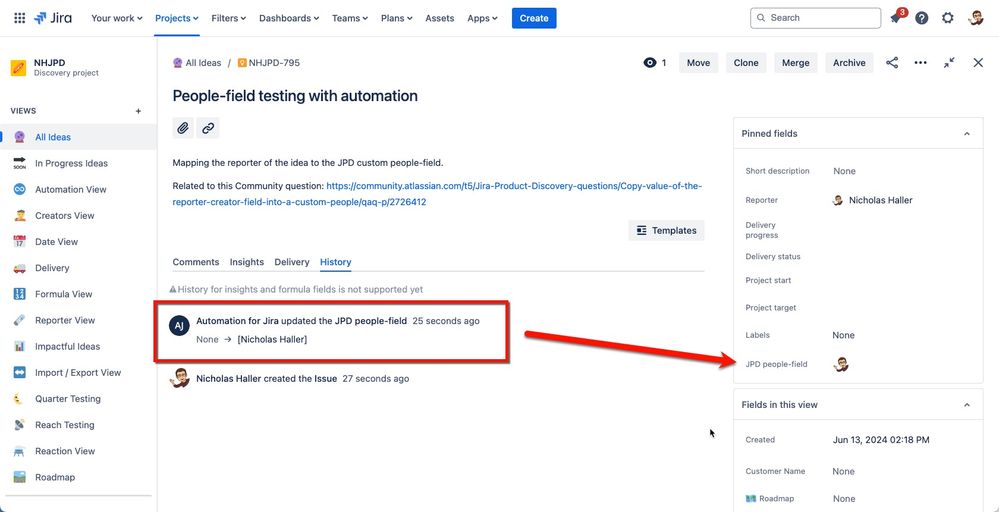Open the Formula View
This screenshot has width=999, height=512.
79,294
